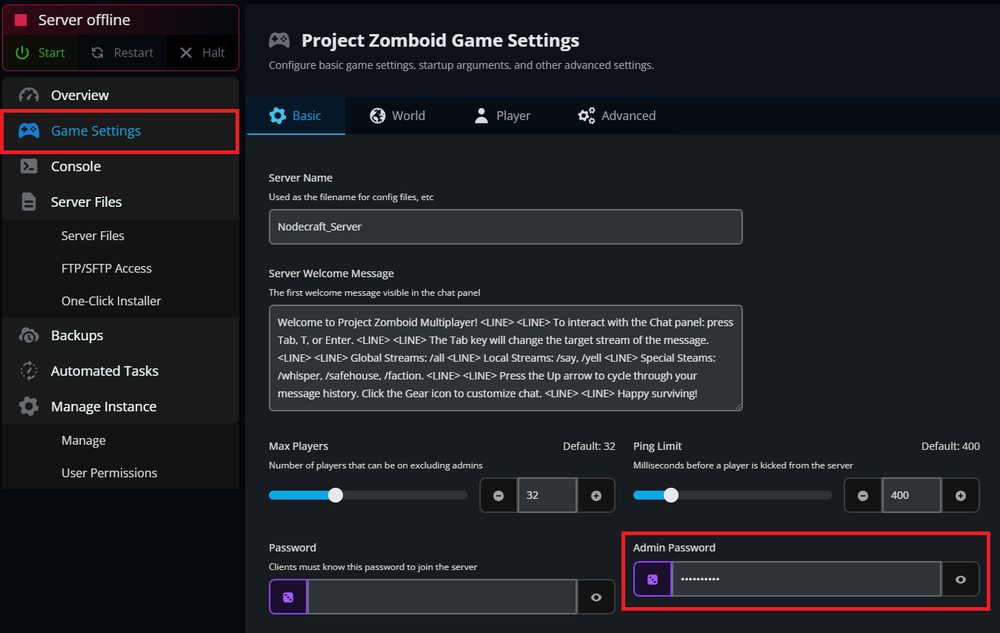Click the purple lock icon in the Password field
This screenshot has width=1000, height=633.
[x=287, y=596]
